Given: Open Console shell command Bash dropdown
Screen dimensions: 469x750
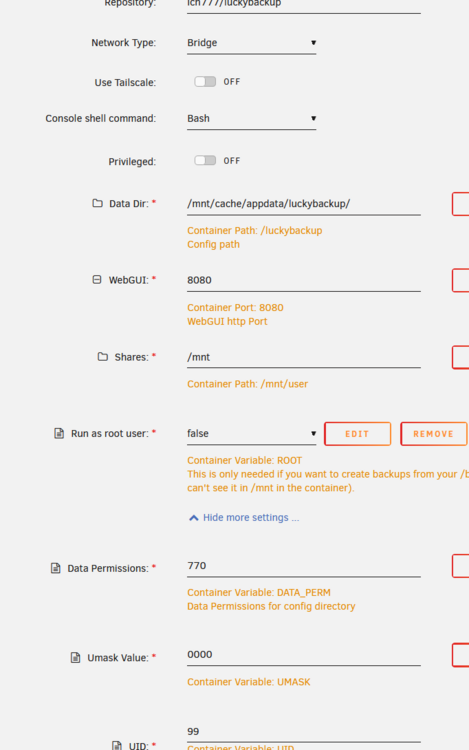Looking at the screenshot, I should click(251, 119).
